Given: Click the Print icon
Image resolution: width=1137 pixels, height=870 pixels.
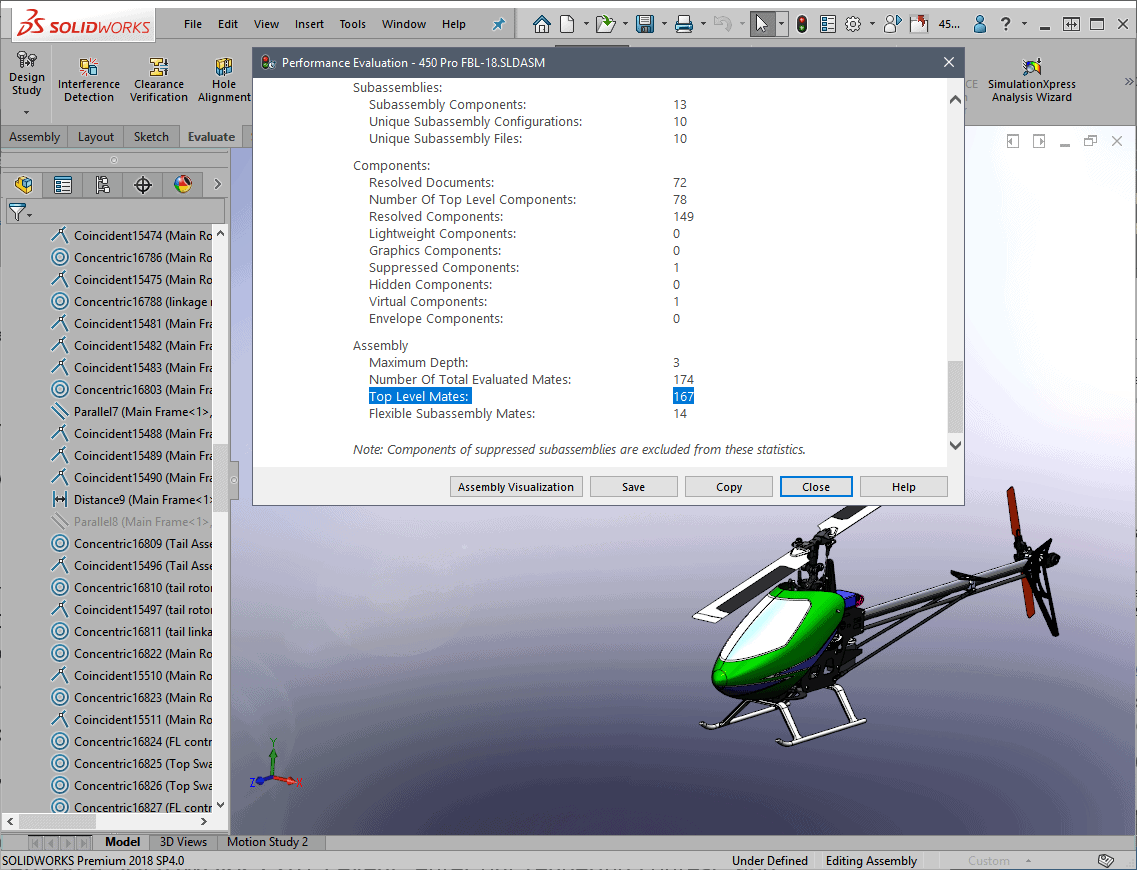Looking at the screenshot, I should [x=683, y=25].
